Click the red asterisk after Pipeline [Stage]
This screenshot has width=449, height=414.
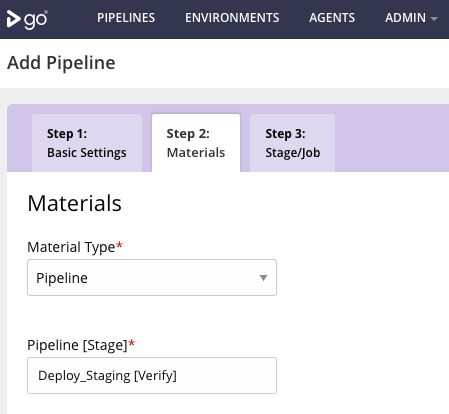(132, 343)
